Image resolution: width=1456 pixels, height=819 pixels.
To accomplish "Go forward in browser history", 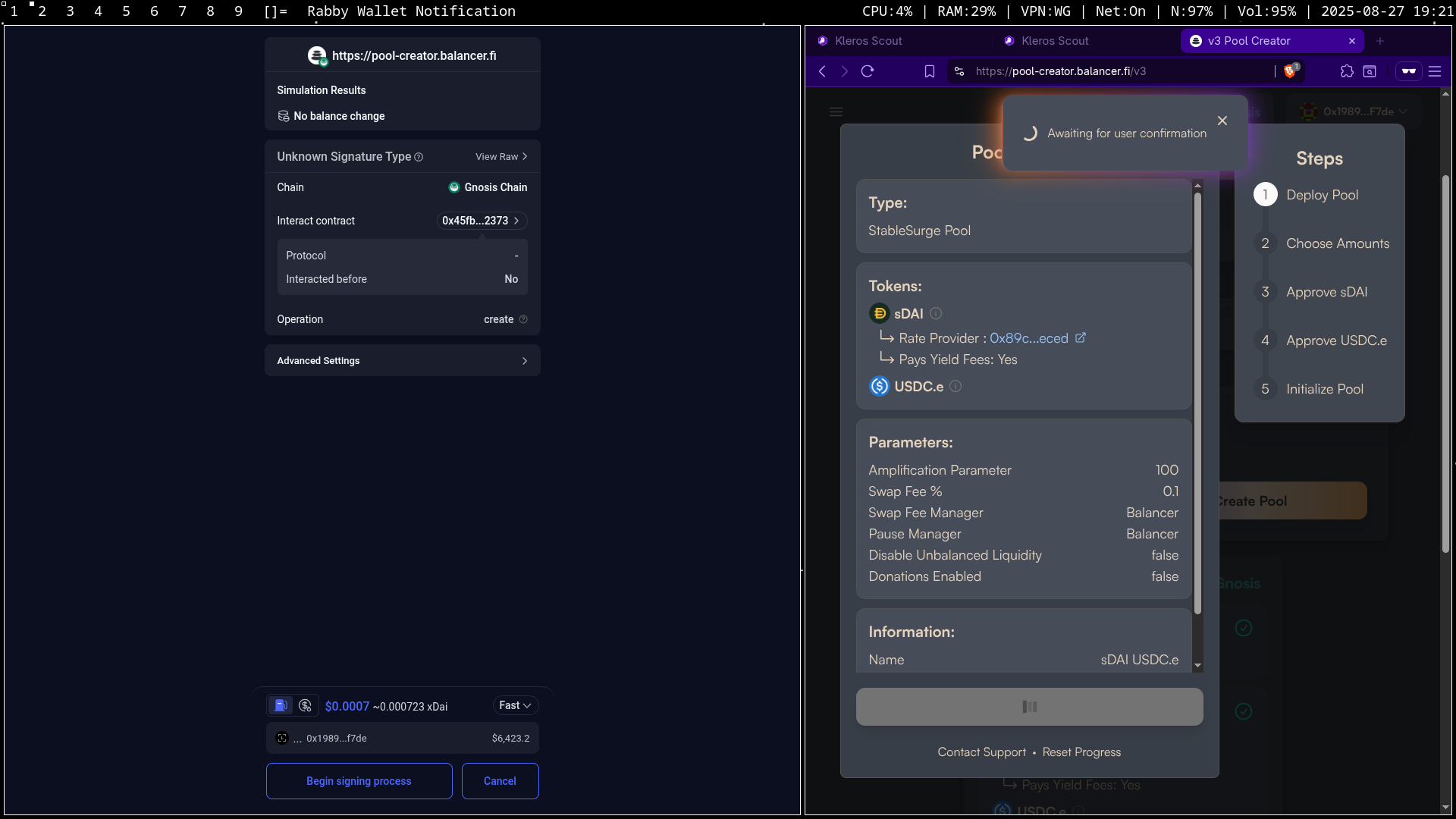I will pos(845,71).
